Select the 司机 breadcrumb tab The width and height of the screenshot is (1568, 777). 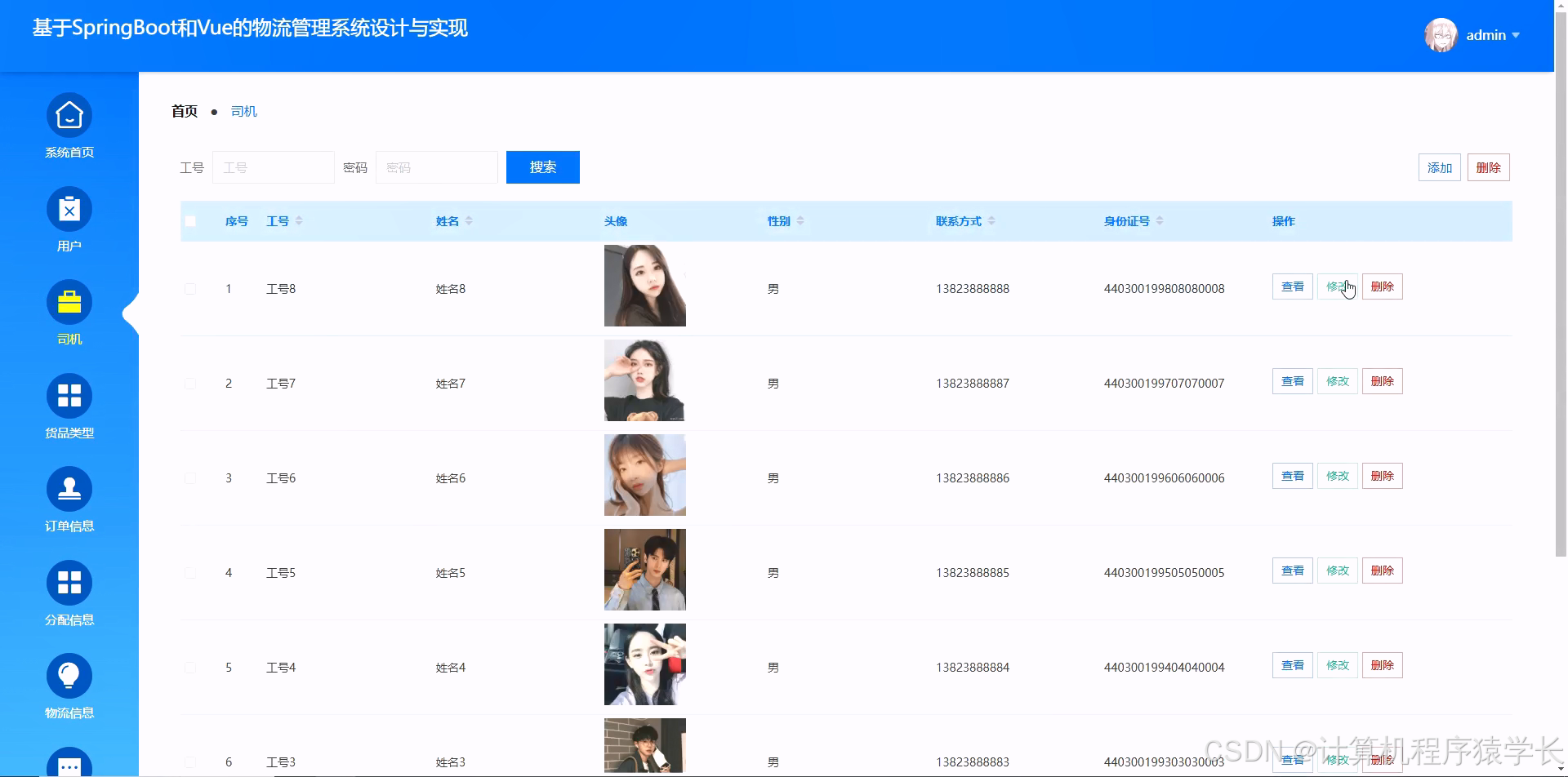[x=243, y=111]
